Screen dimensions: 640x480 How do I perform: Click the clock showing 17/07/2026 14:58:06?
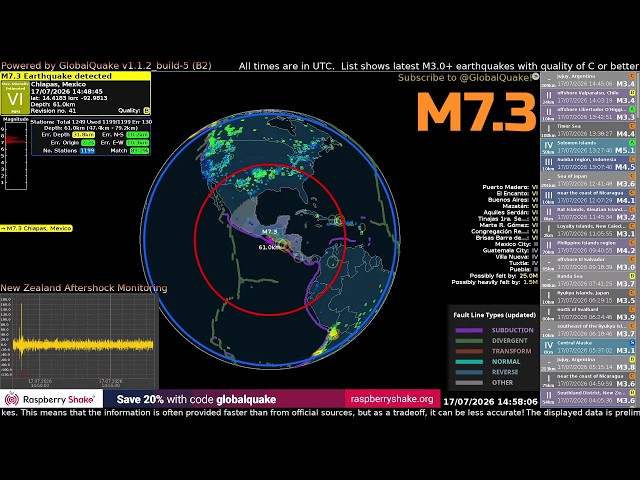pos(490,402)
